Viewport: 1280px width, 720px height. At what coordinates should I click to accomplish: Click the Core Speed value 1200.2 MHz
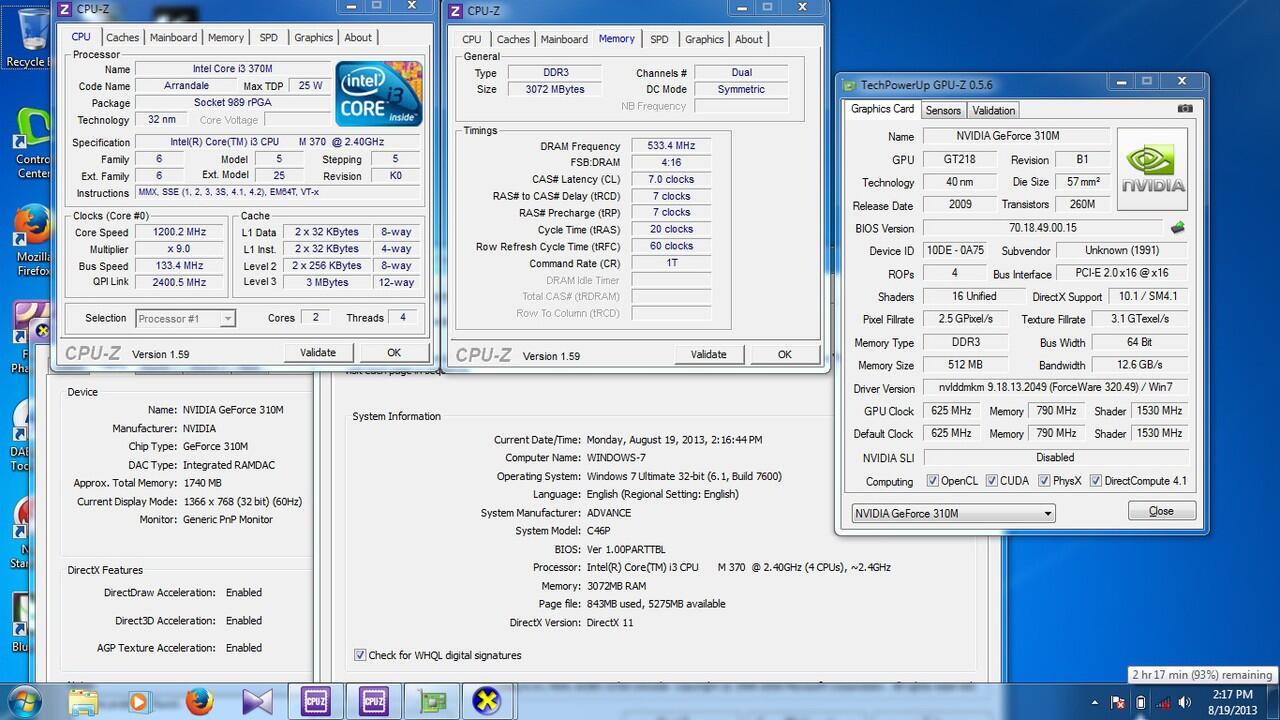coord(181,232)
